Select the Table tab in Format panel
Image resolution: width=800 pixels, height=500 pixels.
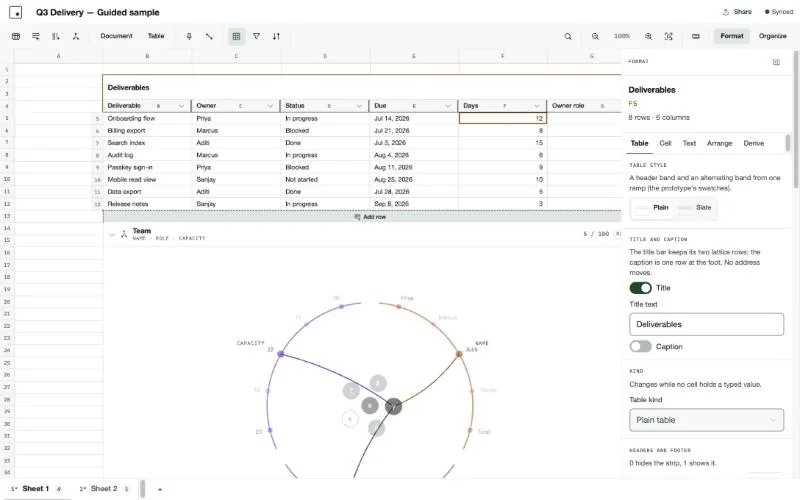(x=639, y=143)
